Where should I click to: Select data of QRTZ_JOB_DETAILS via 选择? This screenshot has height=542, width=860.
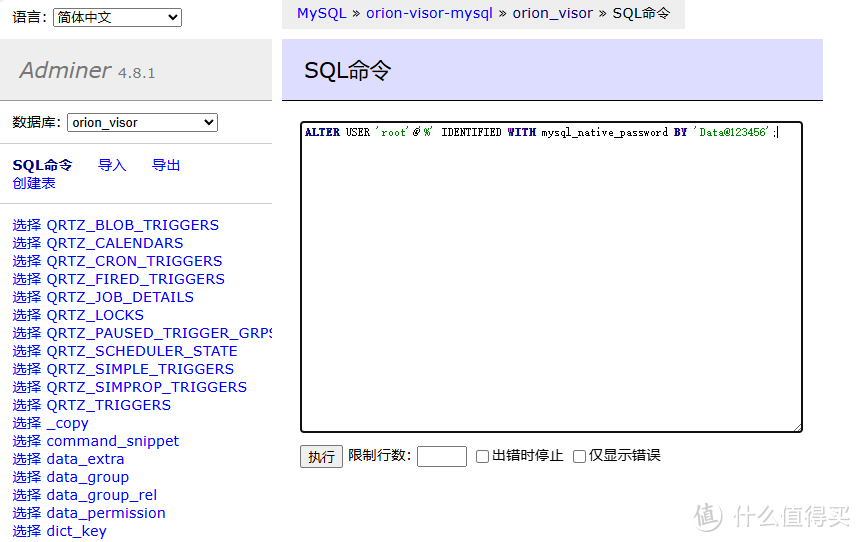(x=27, y=298)
